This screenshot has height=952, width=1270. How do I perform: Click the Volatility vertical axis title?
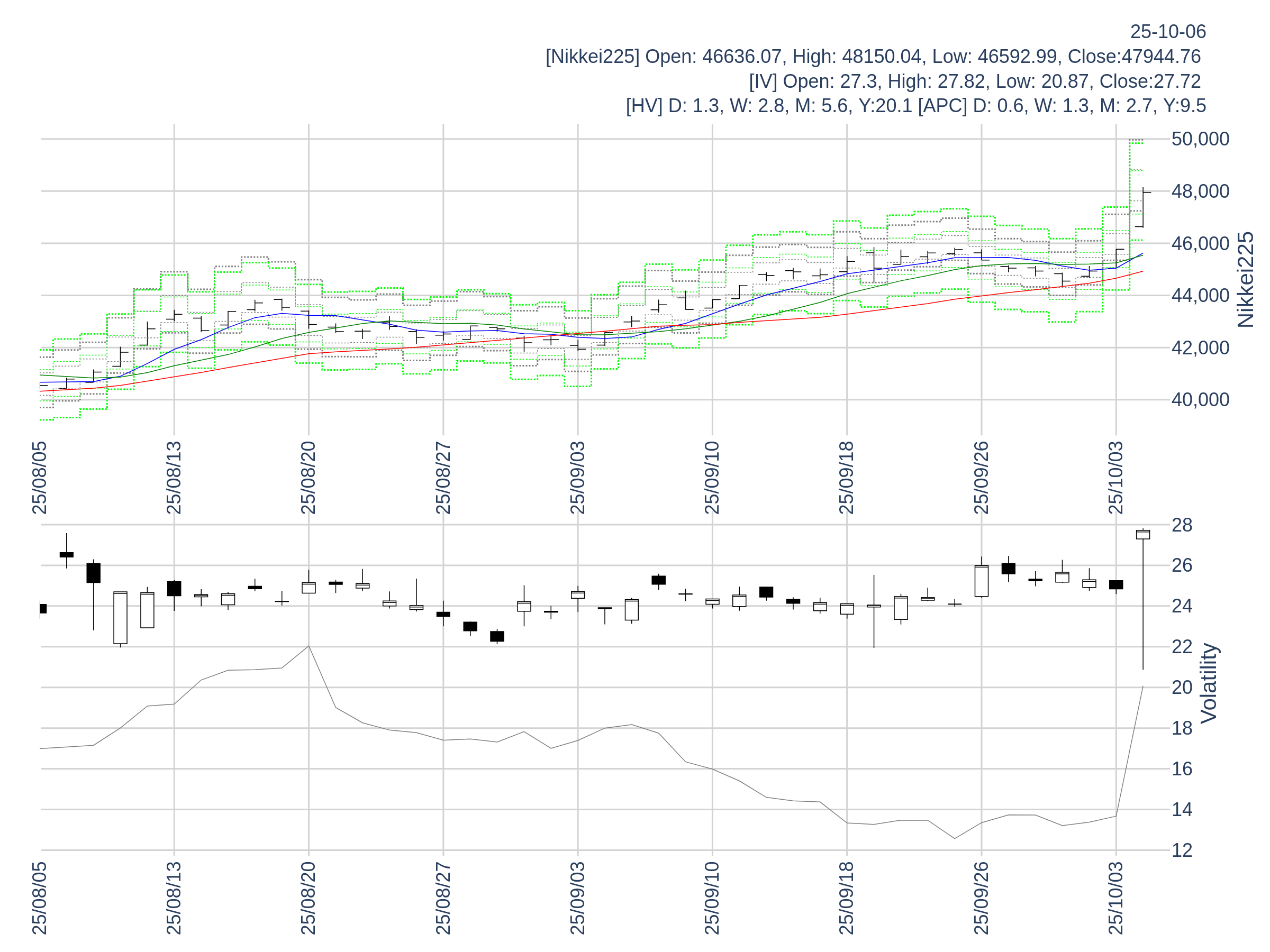[1209, 683]
